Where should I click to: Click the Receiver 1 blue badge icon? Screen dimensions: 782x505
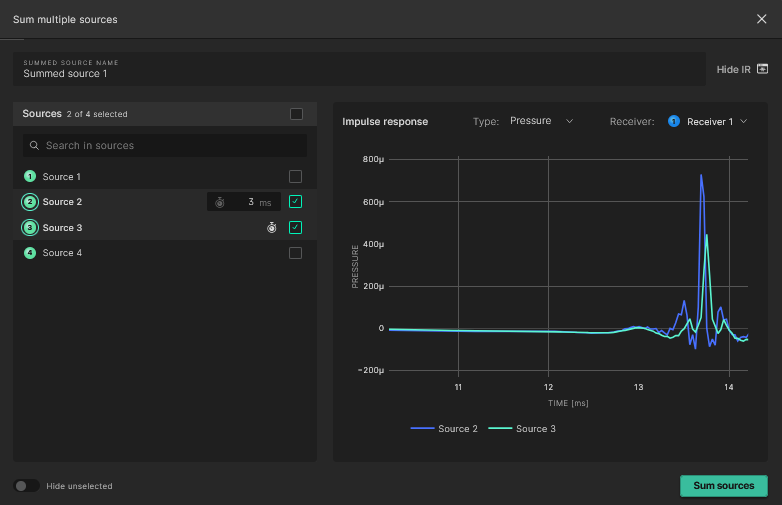pyautogui.click(x=674, y=122)
